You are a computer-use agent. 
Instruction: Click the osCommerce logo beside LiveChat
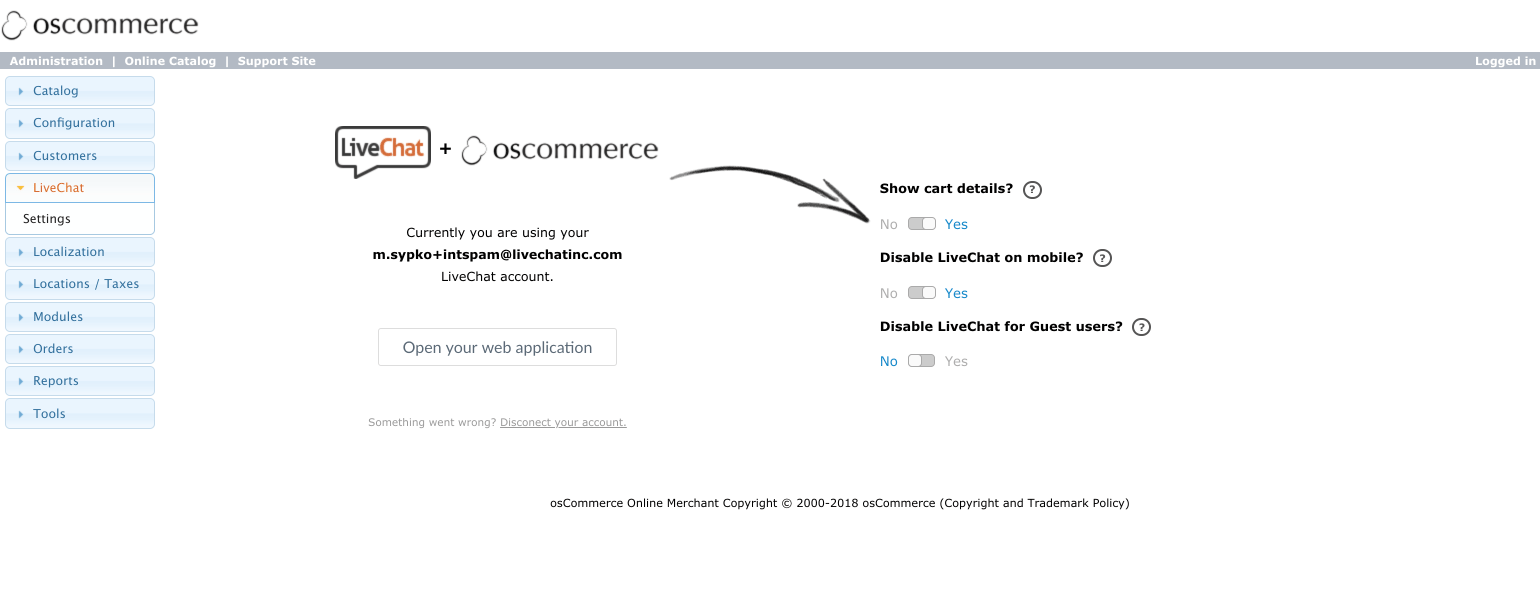tap(560, 150)
